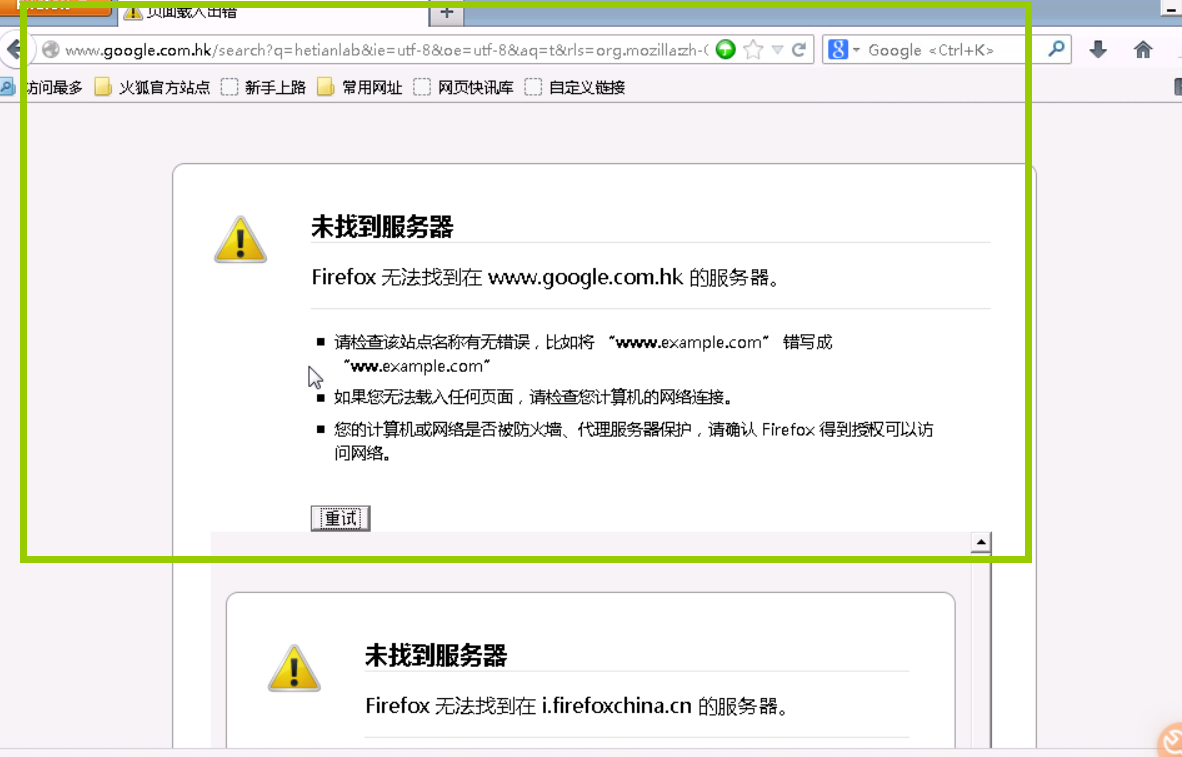
Task: Click the text mentioning i.firefoxchina.cn server
Action: [x=577, y=706]
